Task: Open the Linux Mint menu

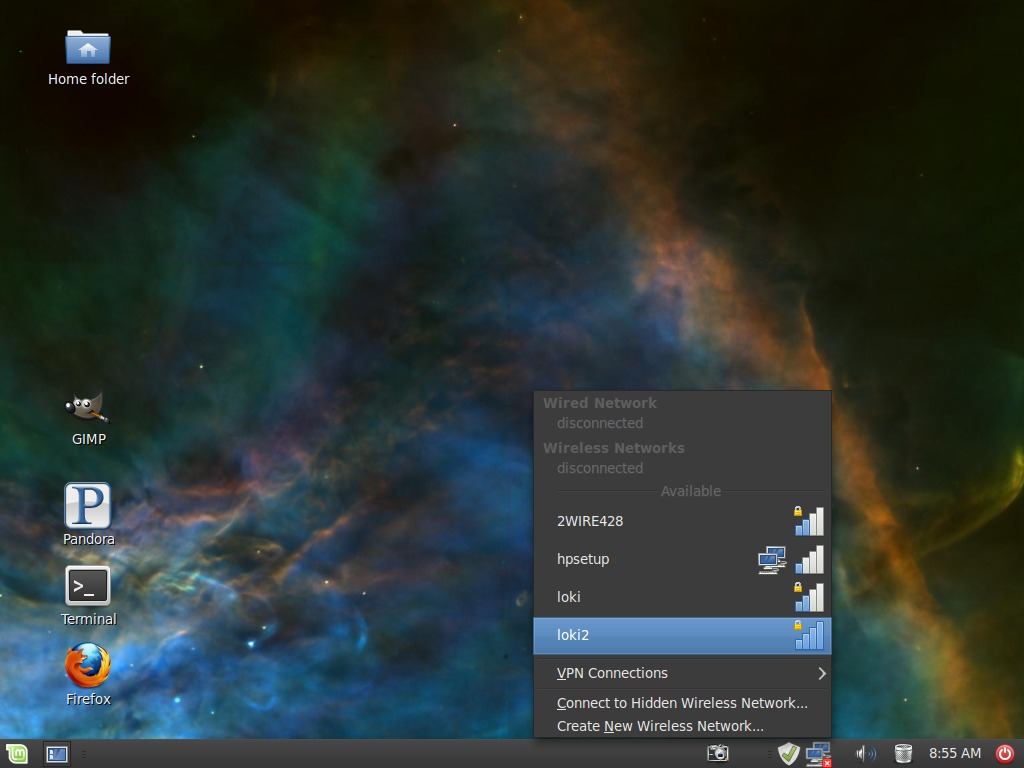Action: 16,754
